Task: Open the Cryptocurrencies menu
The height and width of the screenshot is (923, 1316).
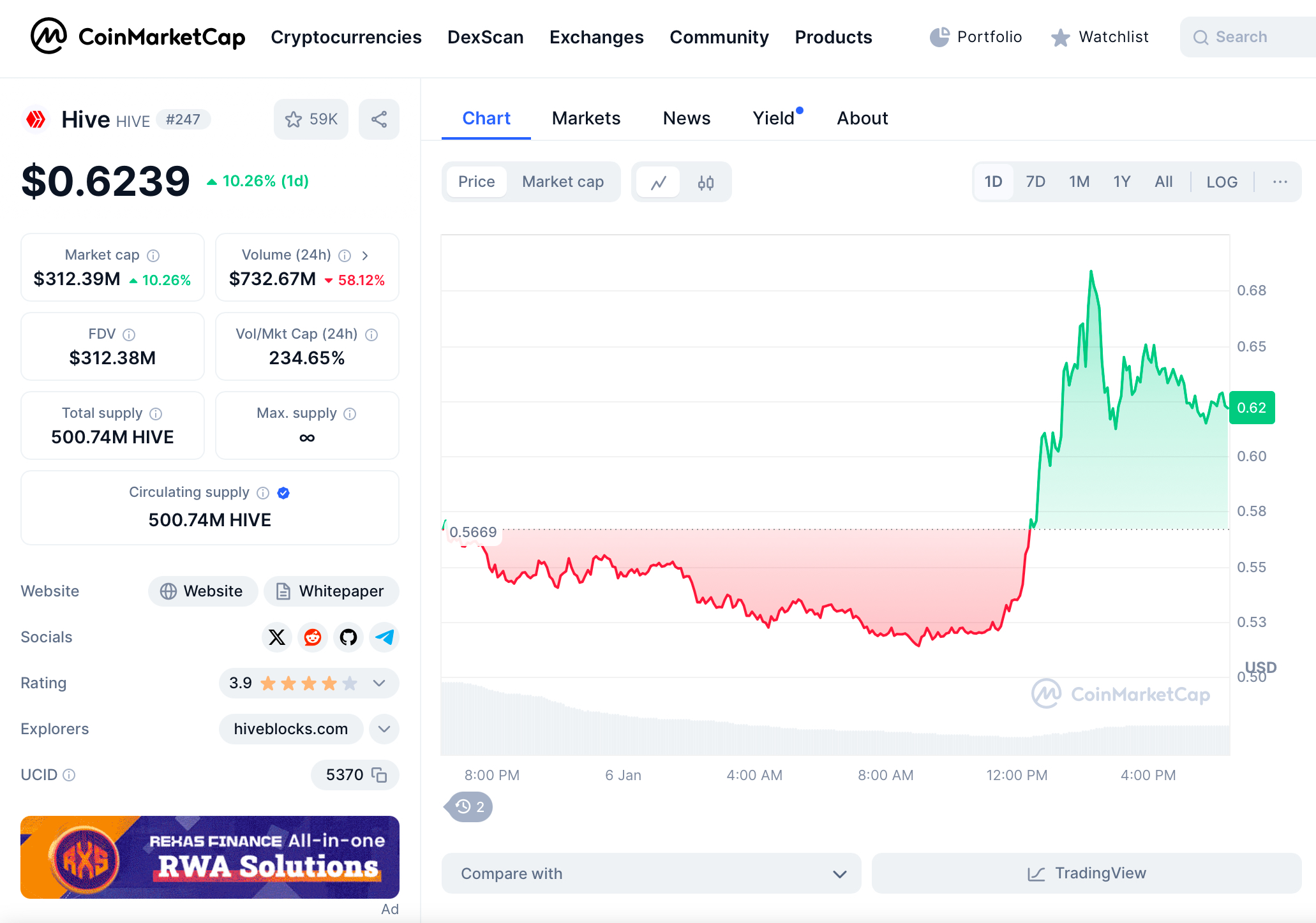Action: [346, 37]
